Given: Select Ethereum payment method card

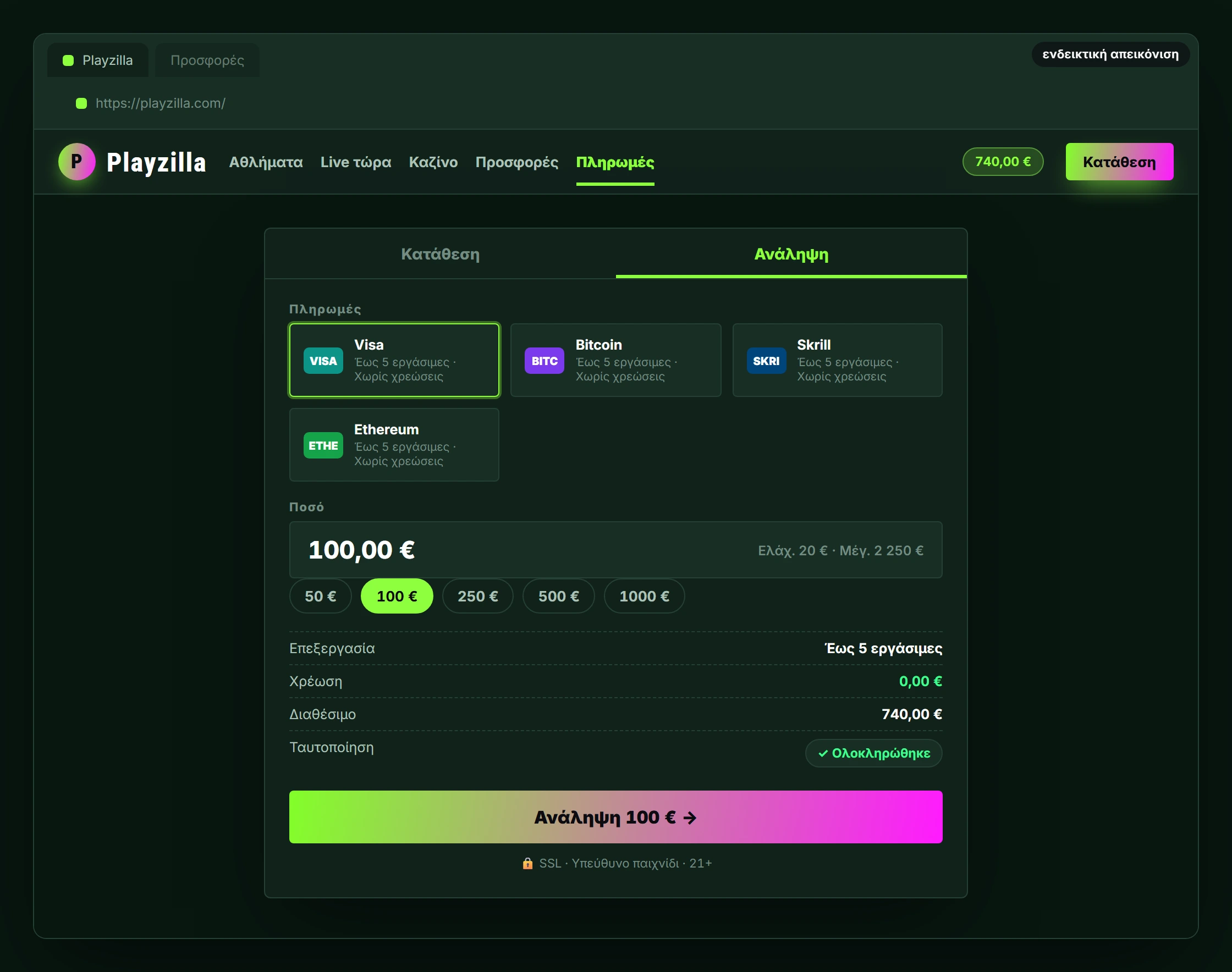Looking at the screenshot, I should click(394, 445).
